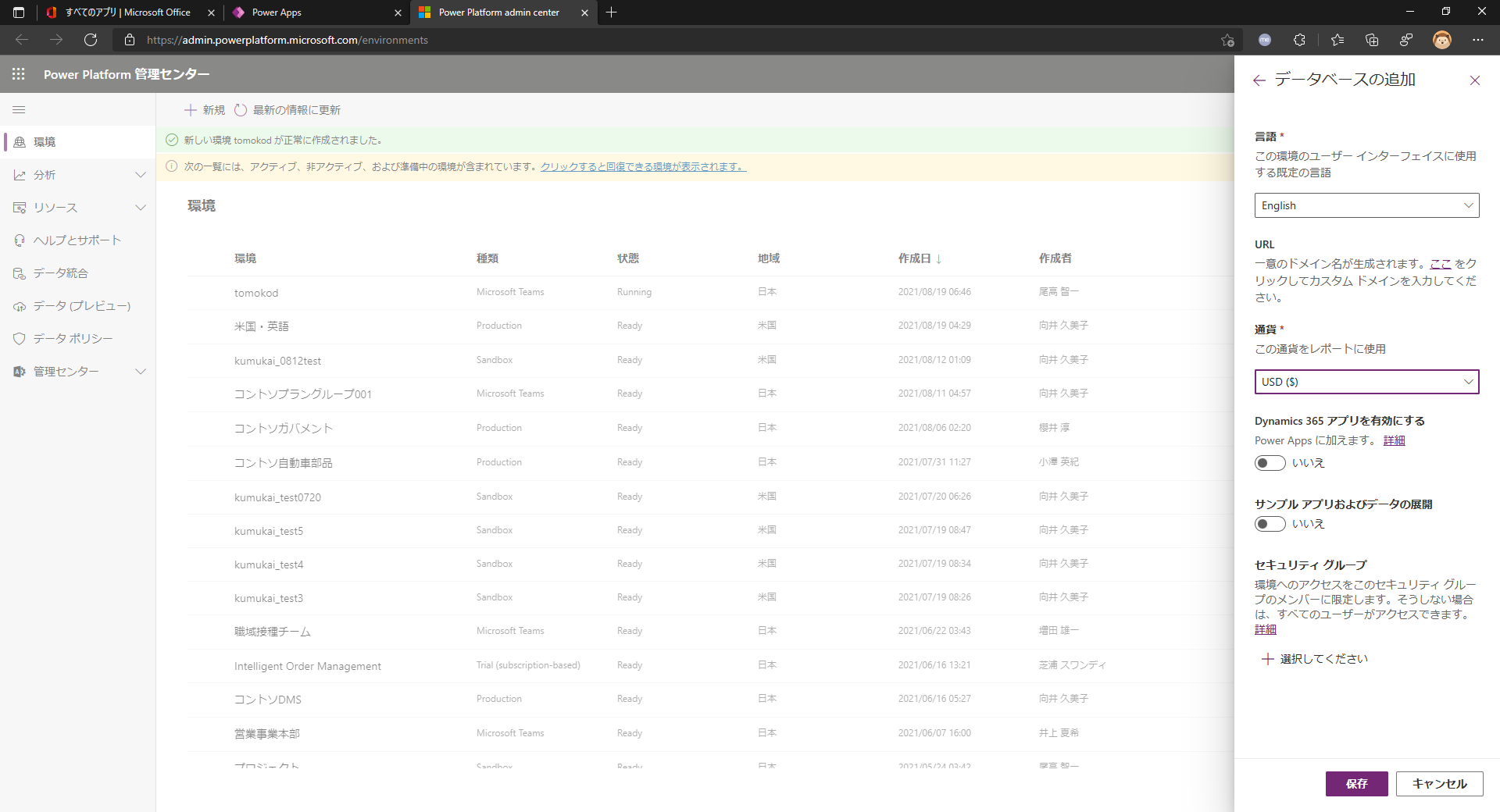
Task: Sort by the 種類 column header
Action: coord(487,258)
